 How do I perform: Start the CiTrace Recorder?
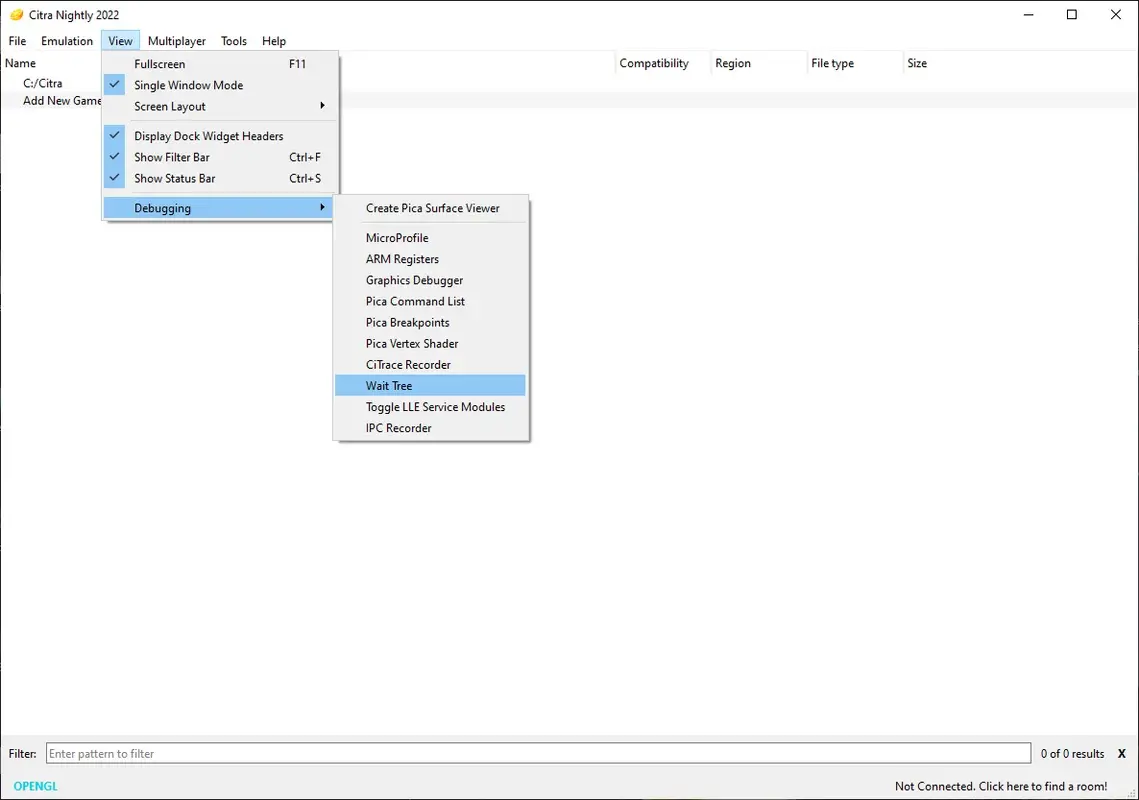coord(408,364)
